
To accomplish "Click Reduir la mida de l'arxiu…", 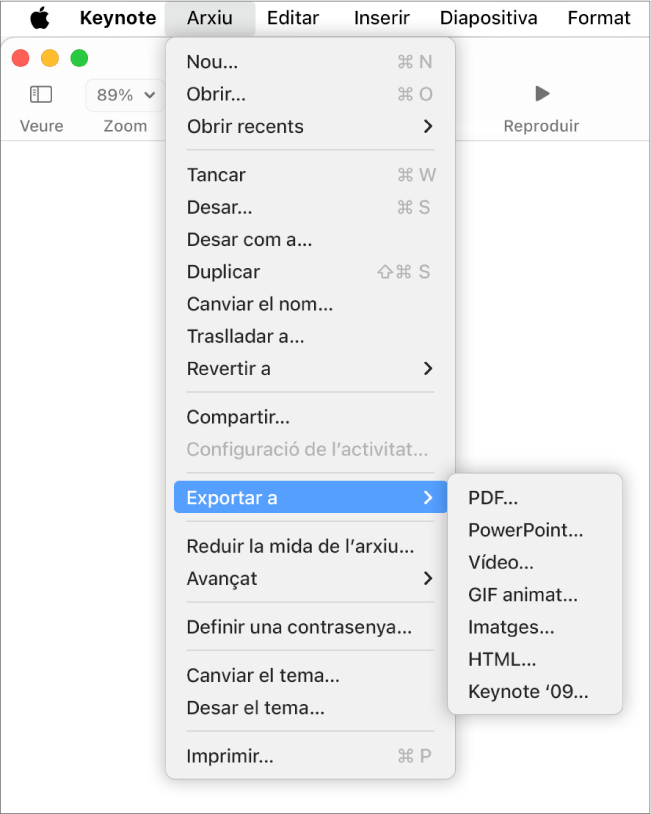I will [x=310, y=546].
